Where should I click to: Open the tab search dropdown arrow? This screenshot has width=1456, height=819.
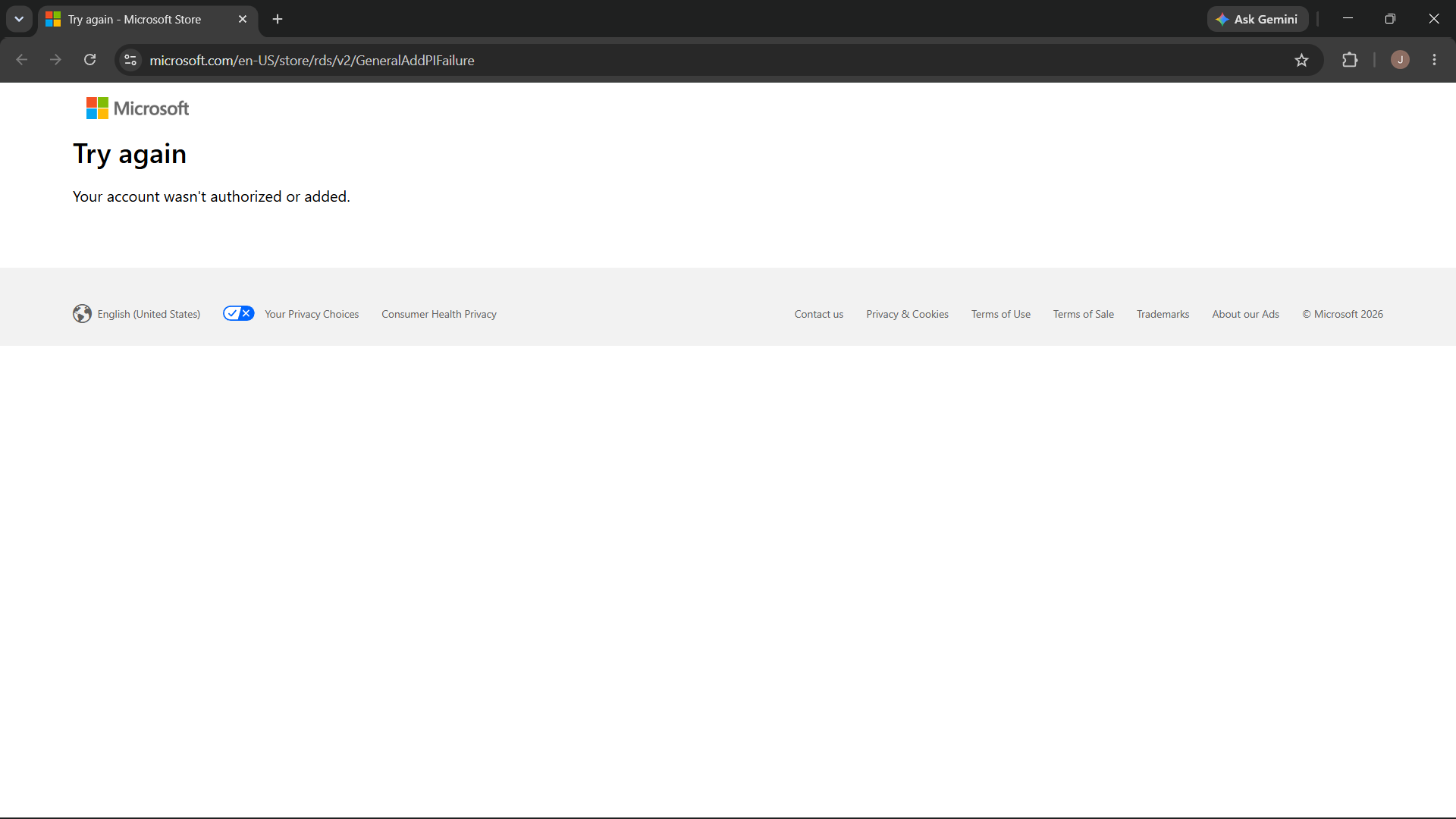[x=19, y=19]
